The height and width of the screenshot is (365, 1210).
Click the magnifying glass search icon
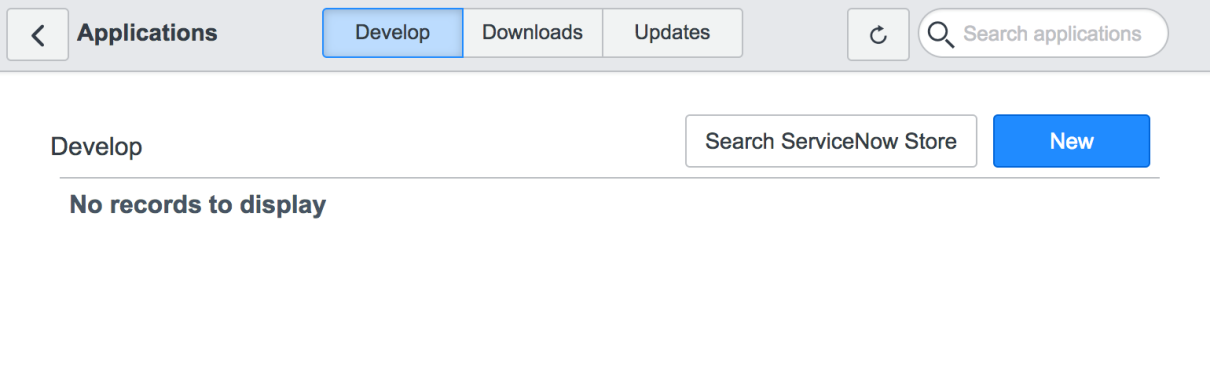[x=941, y=34]
